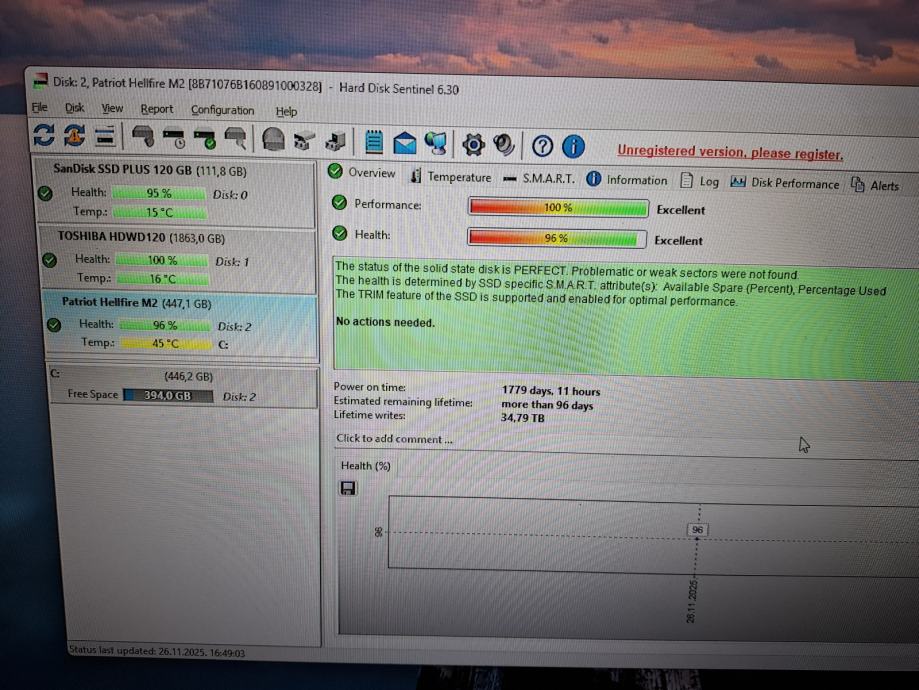
Task: Click green checkmark next to Performance label
Action: click(339, 203)
